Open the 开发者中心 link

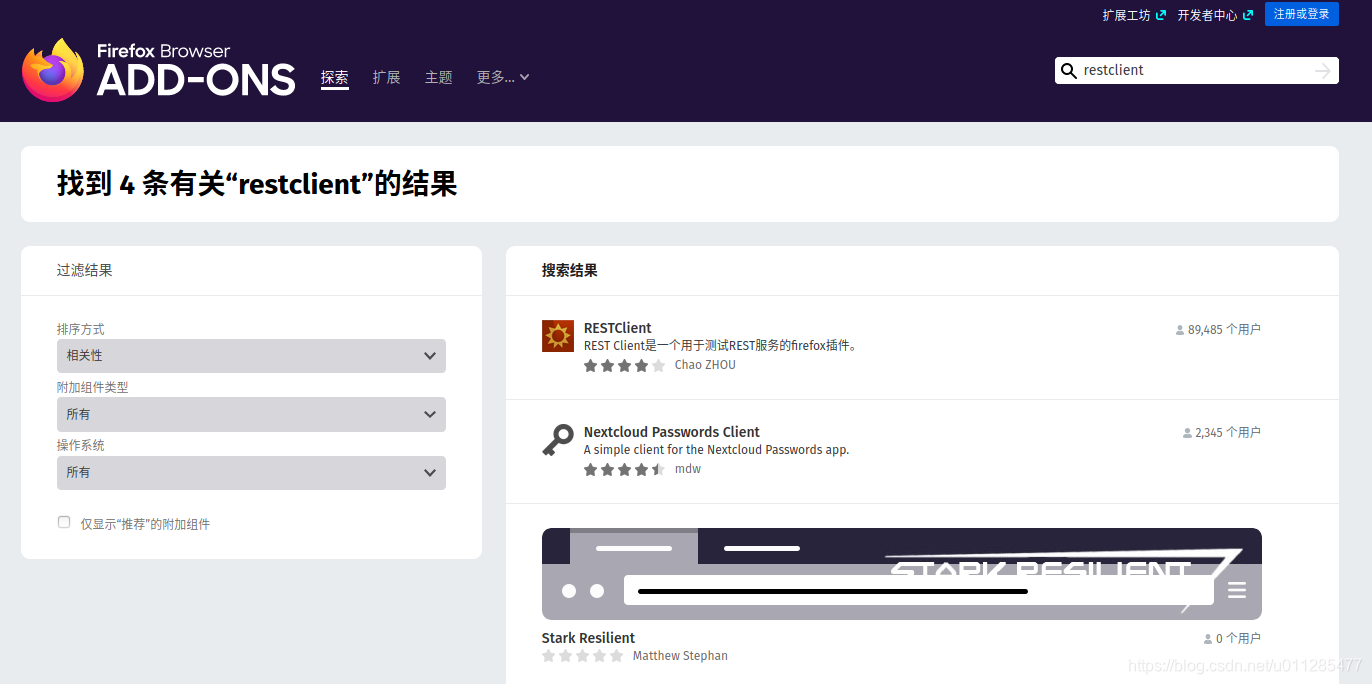click(x=1215, y=15)
